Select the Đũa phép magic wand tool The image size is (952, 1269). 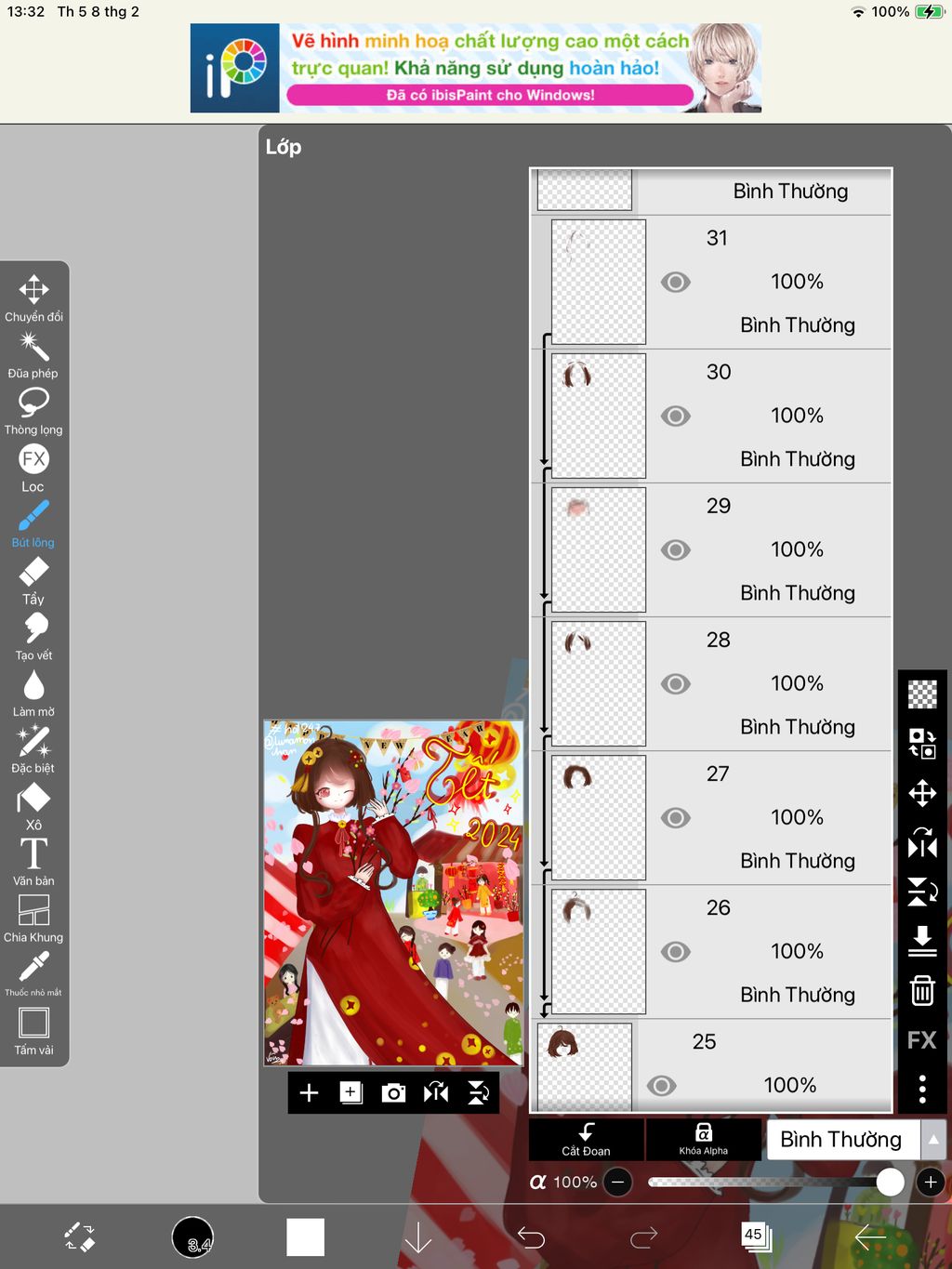click(33, 354)
